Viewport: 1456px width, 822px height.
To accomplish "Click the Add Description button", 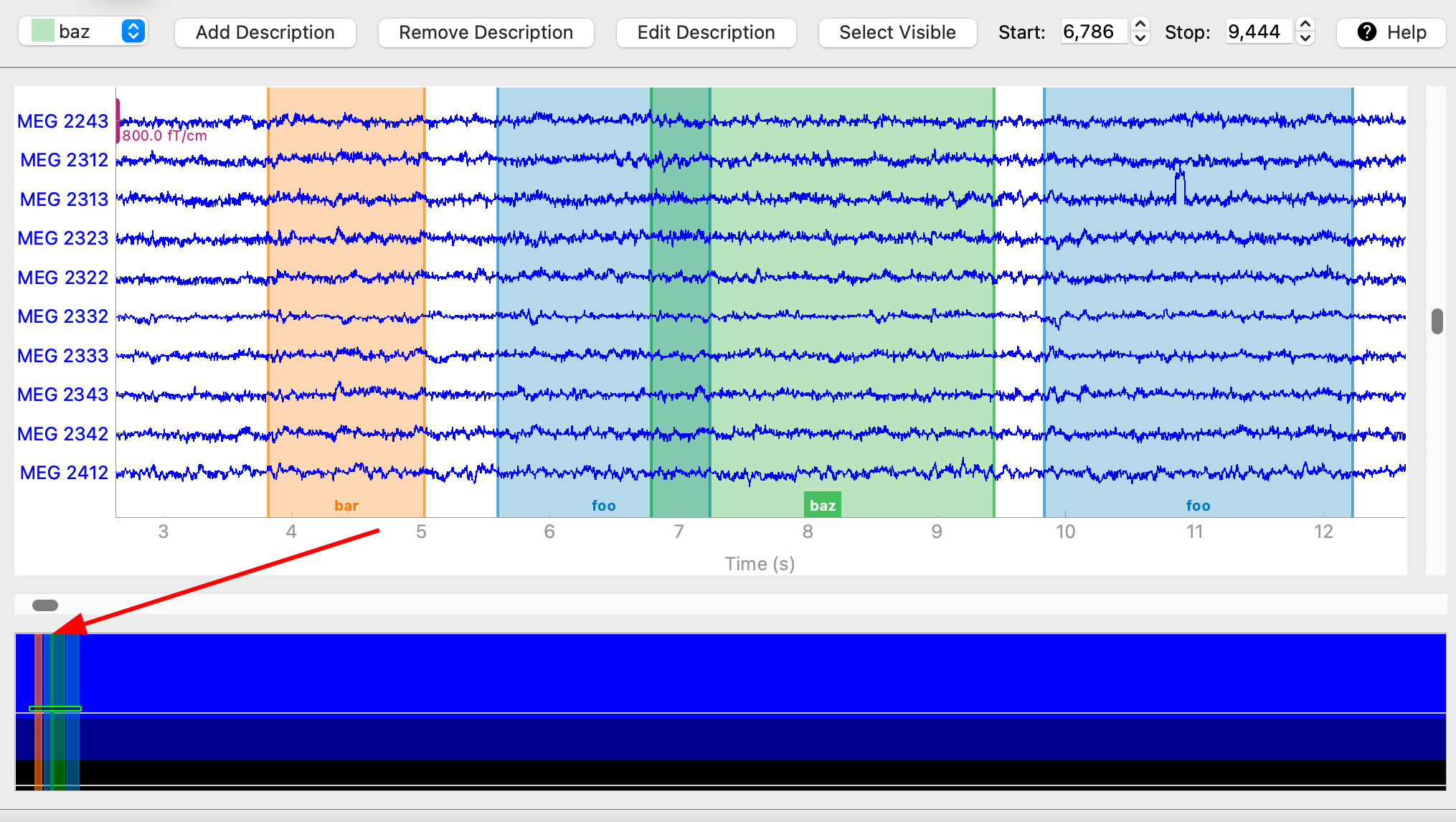I will [x=265, y=32].
